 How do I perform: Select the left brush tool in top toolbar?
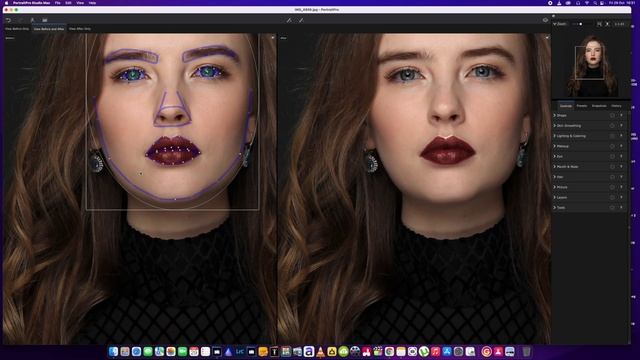289,20
